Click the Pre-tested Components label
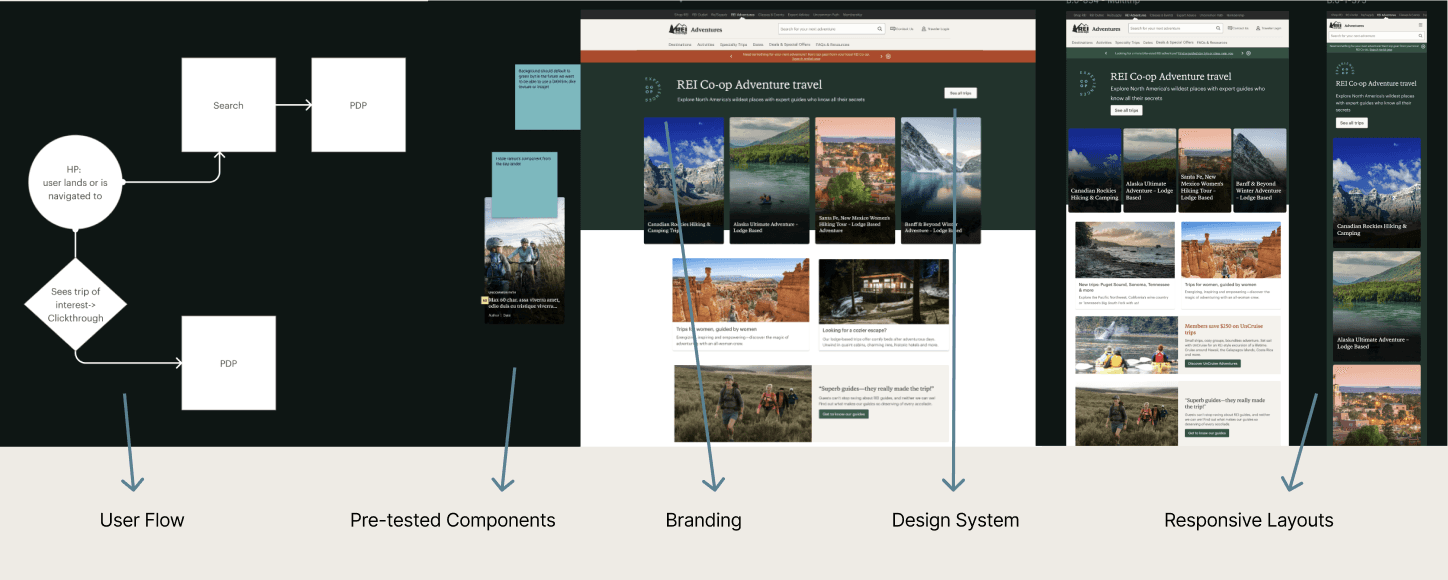The width and height of the screenshot is (1448, 580). [452, 520]
